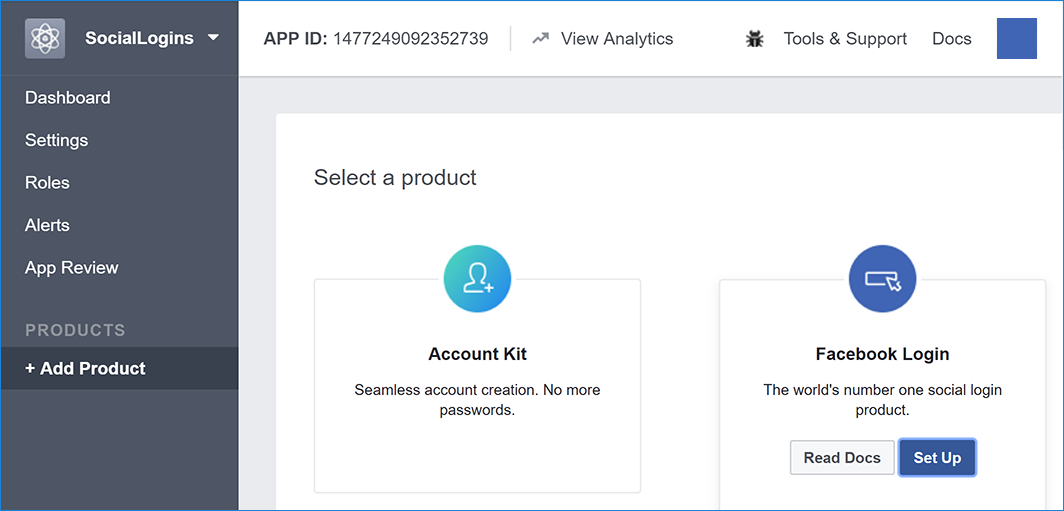This screenshot has height=511, width=1064.
Task: Open the View Analytics link
Action: (616, 39)
